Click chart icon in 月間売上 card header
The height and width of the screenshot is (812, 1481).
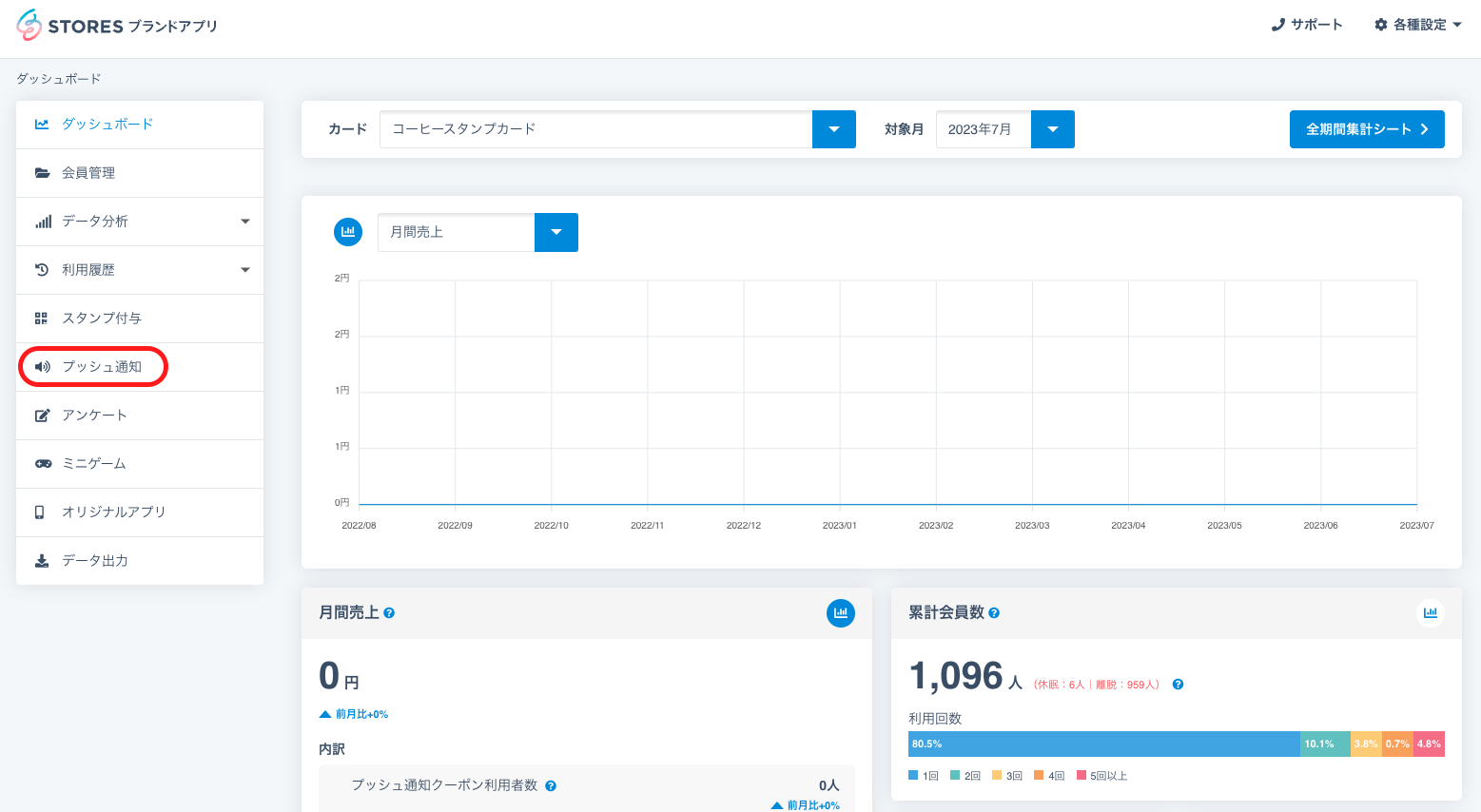coord(840,613)
